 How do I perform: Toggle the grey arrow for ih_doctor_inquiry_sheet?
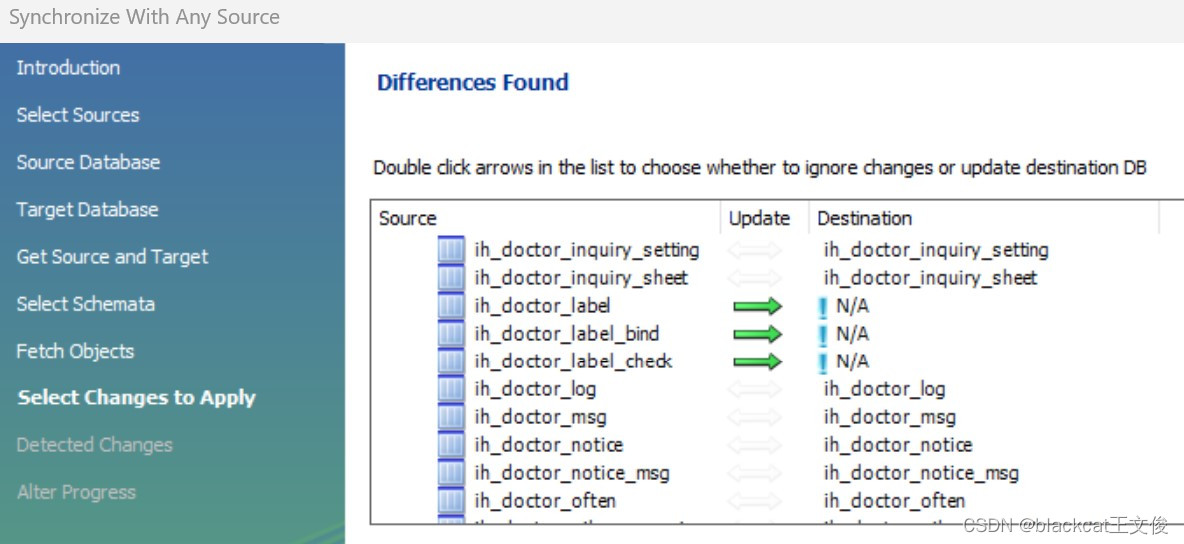(x=755, y=278)
